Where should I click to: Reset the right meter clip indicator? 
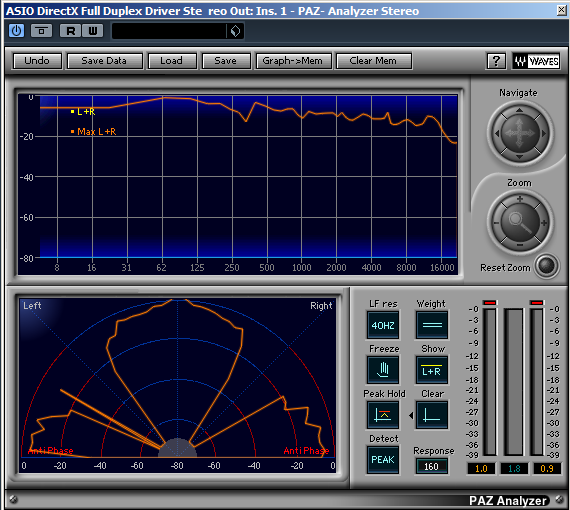pos(537,302)
